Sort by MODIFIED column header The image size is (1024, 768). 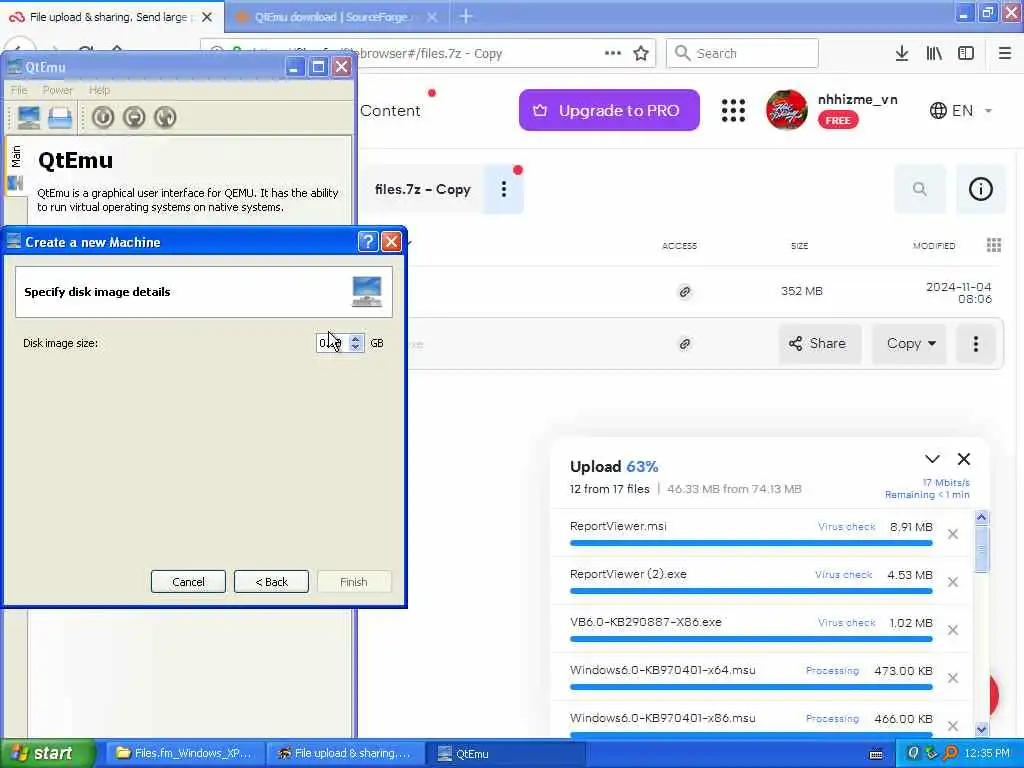click(934, 246)
